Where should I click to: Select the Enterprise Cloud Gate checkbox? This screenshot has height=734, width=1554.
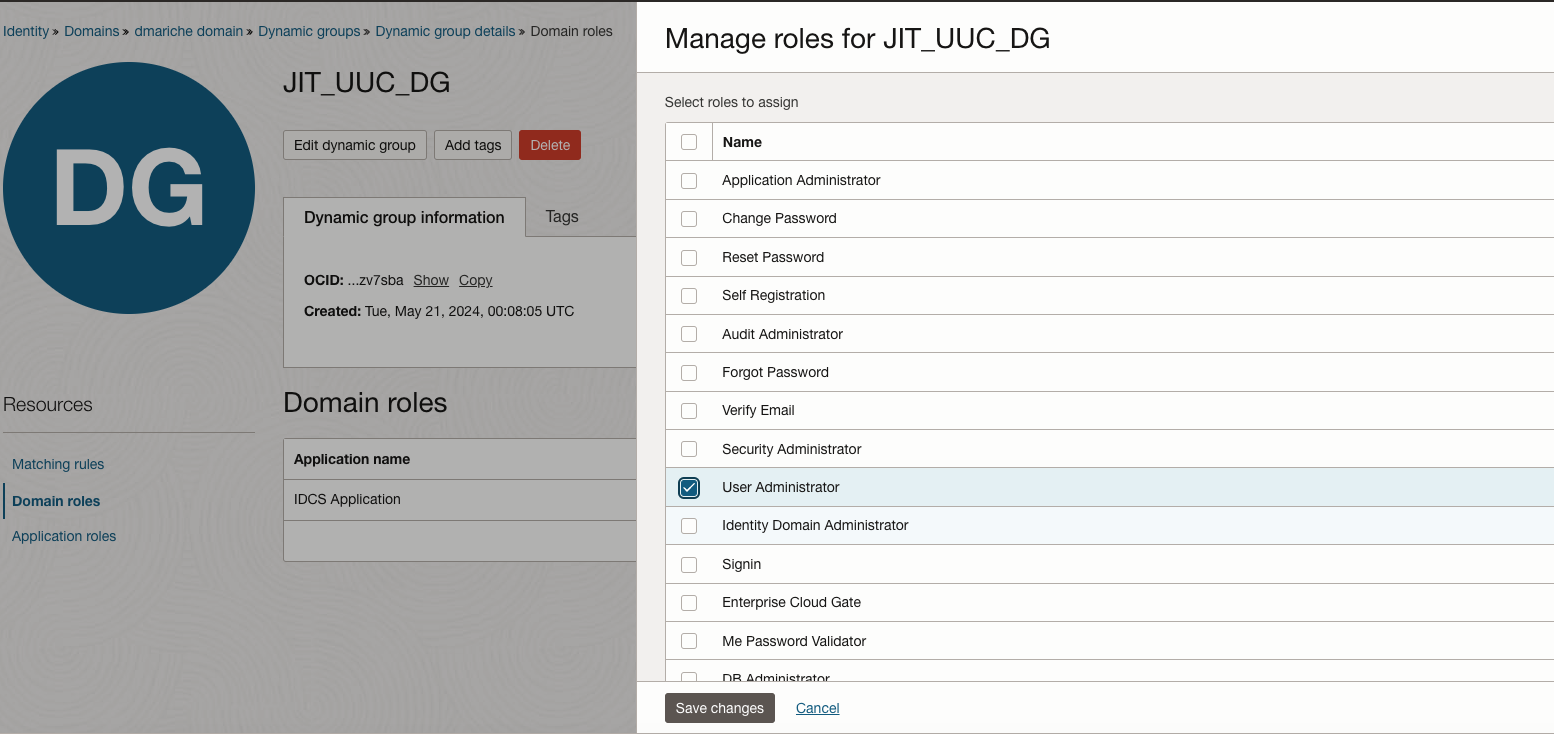689,603
